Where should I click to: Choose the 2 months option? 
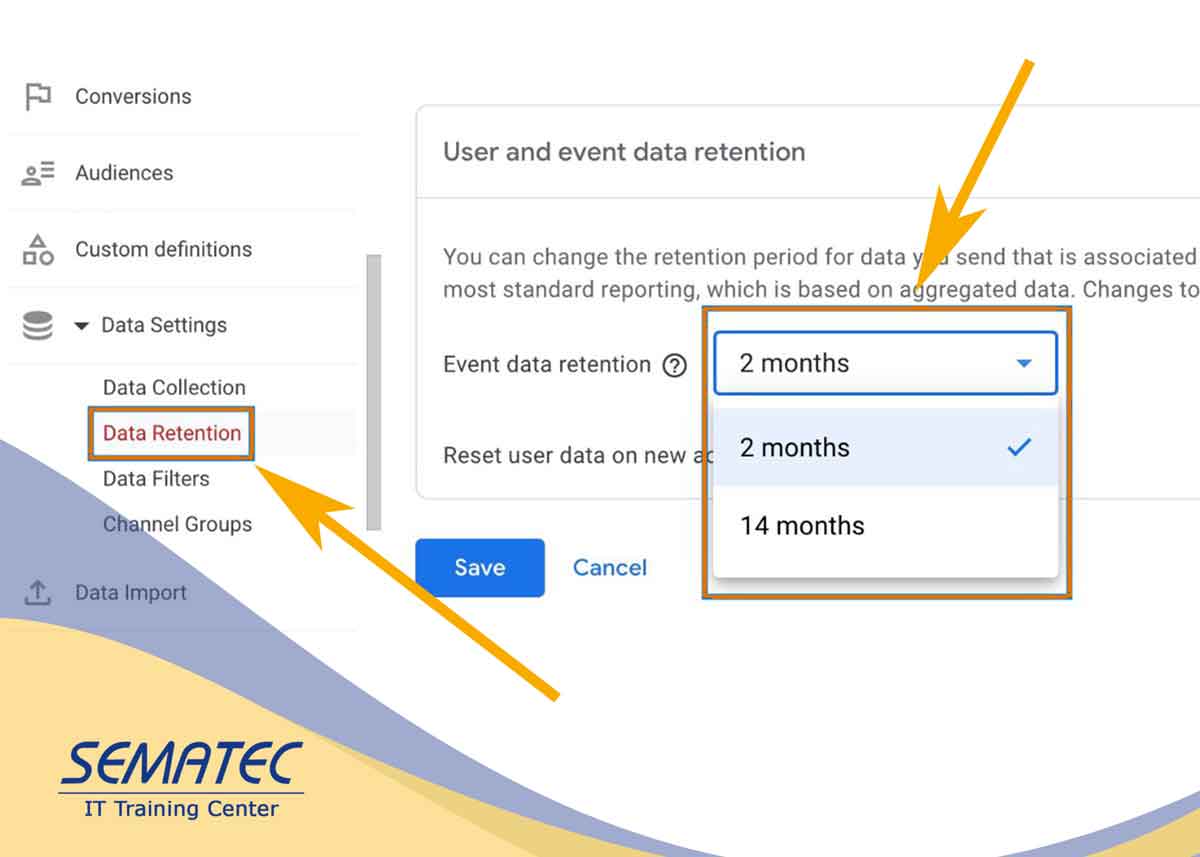885,447
